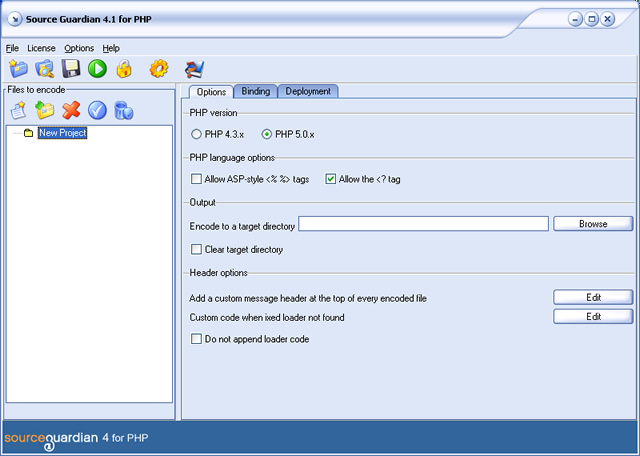Click New Project folder icon in tree
This screenshot has height=456, width=640.
tap(29, 133)
